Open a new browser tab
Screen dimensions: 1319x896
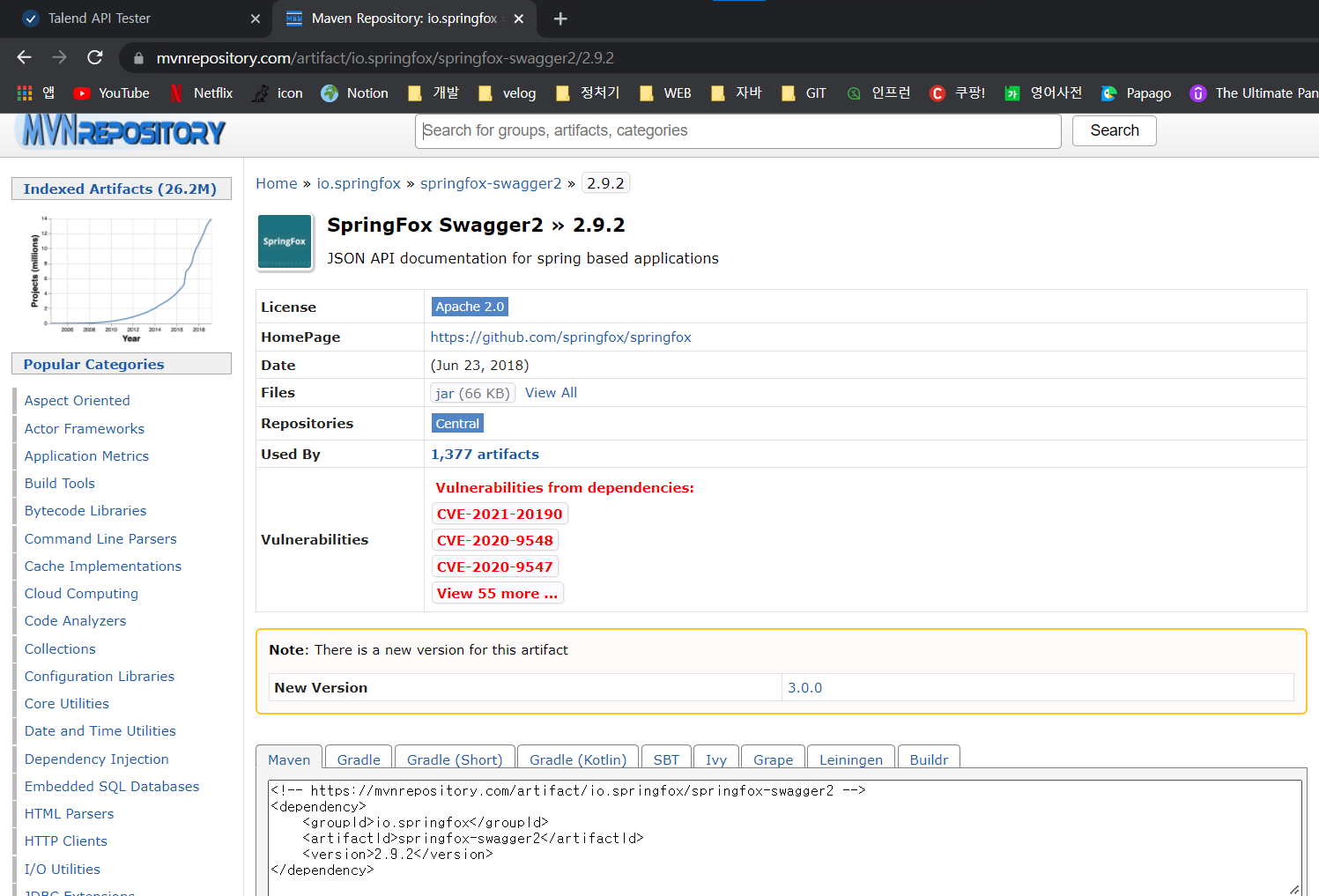560,19
